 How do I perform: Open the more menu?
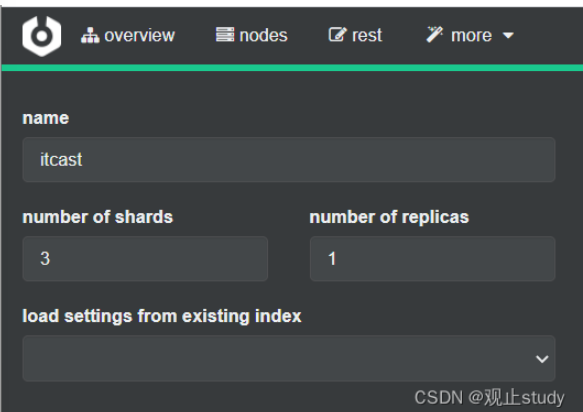click(x=470, y=35)
